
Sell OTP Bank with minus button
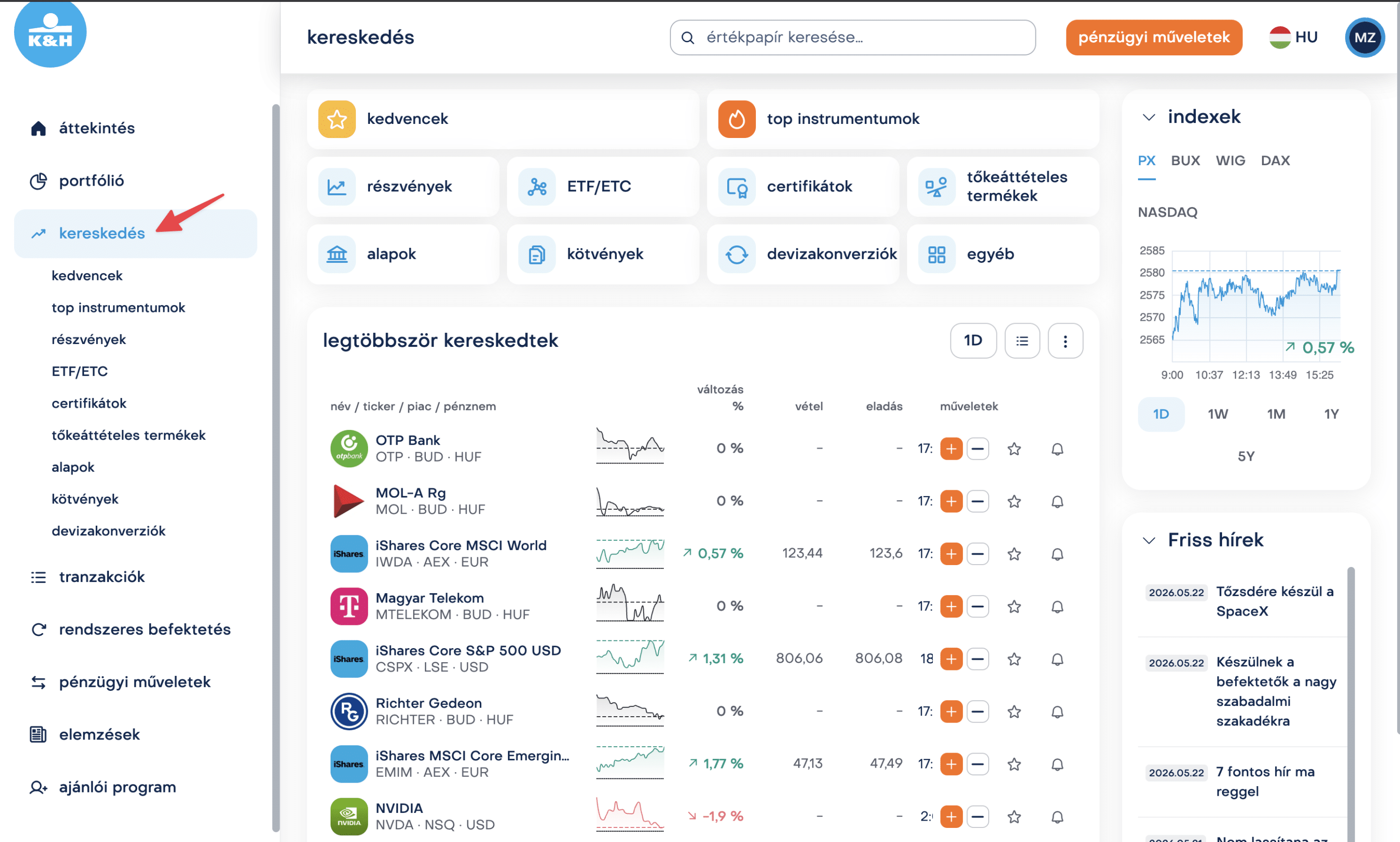(977, 449)
